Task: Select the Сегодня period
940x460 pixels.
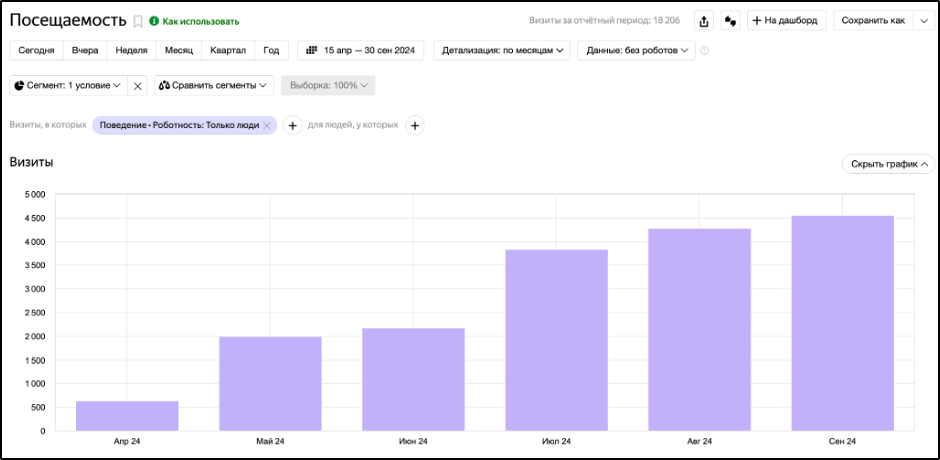Action: point(36,50)
